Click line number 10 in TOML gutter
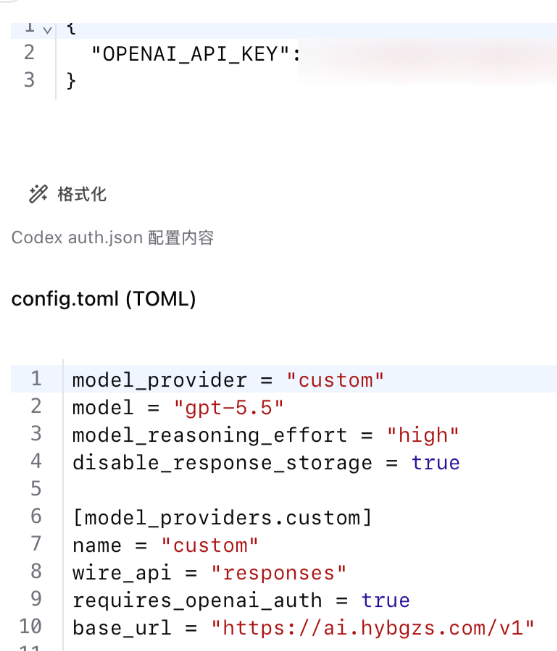The width and height of the screenshot is (557, 651). click(x=30, y=627)
